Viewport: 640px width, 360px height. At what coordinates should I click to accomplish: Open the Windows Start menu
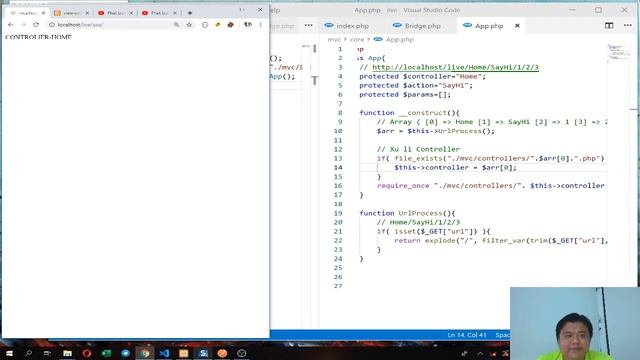tap(9, 353)
